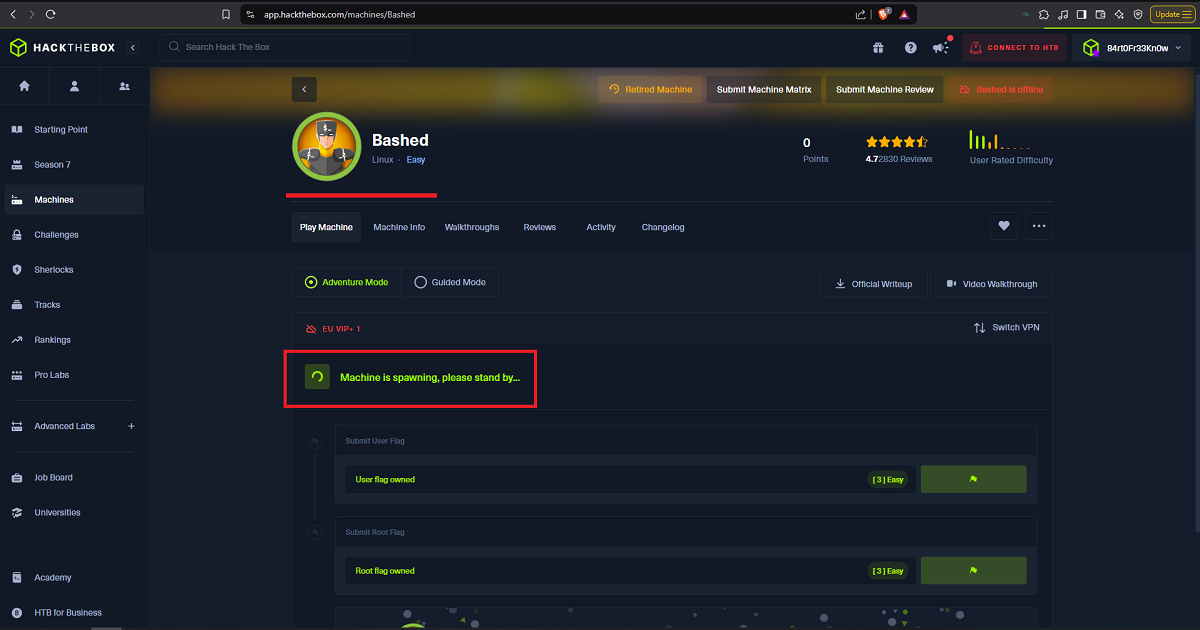Collapse the left sidebar with the chevron
Viewport: 1200px width, 630px height.
(133, 47)
